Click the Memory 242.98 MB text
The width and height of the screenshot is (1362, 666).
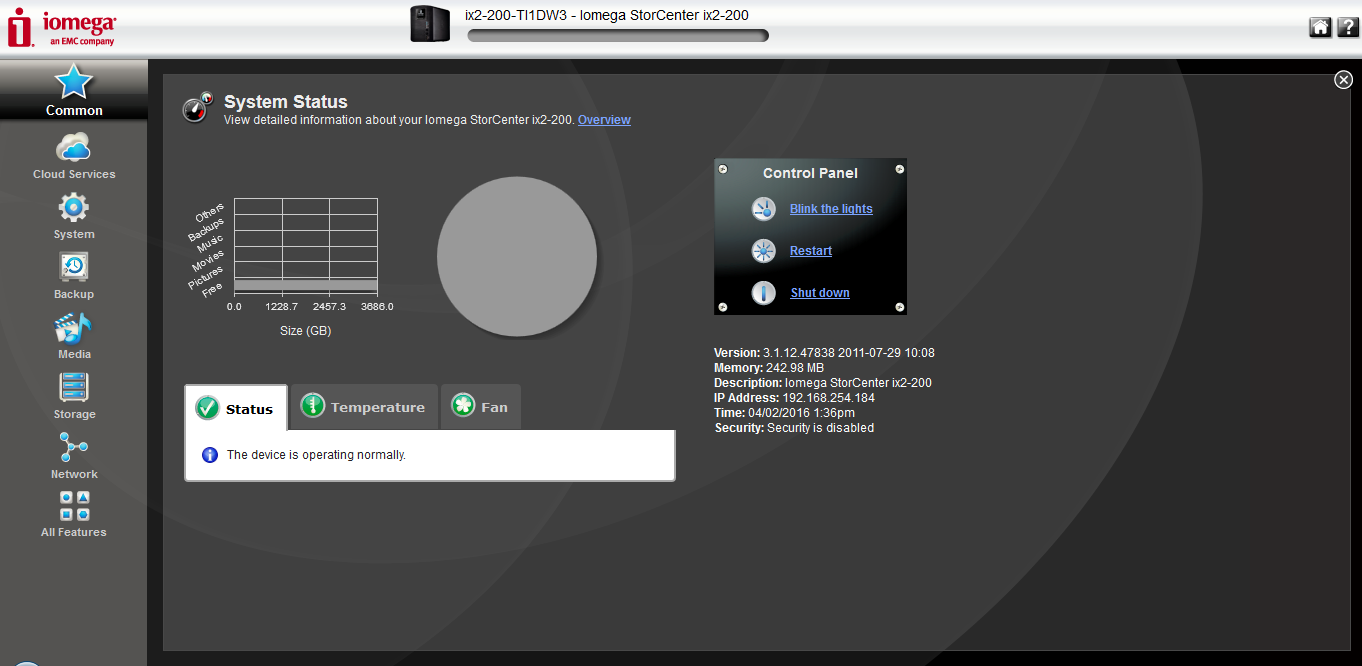[x=769, y=368]
